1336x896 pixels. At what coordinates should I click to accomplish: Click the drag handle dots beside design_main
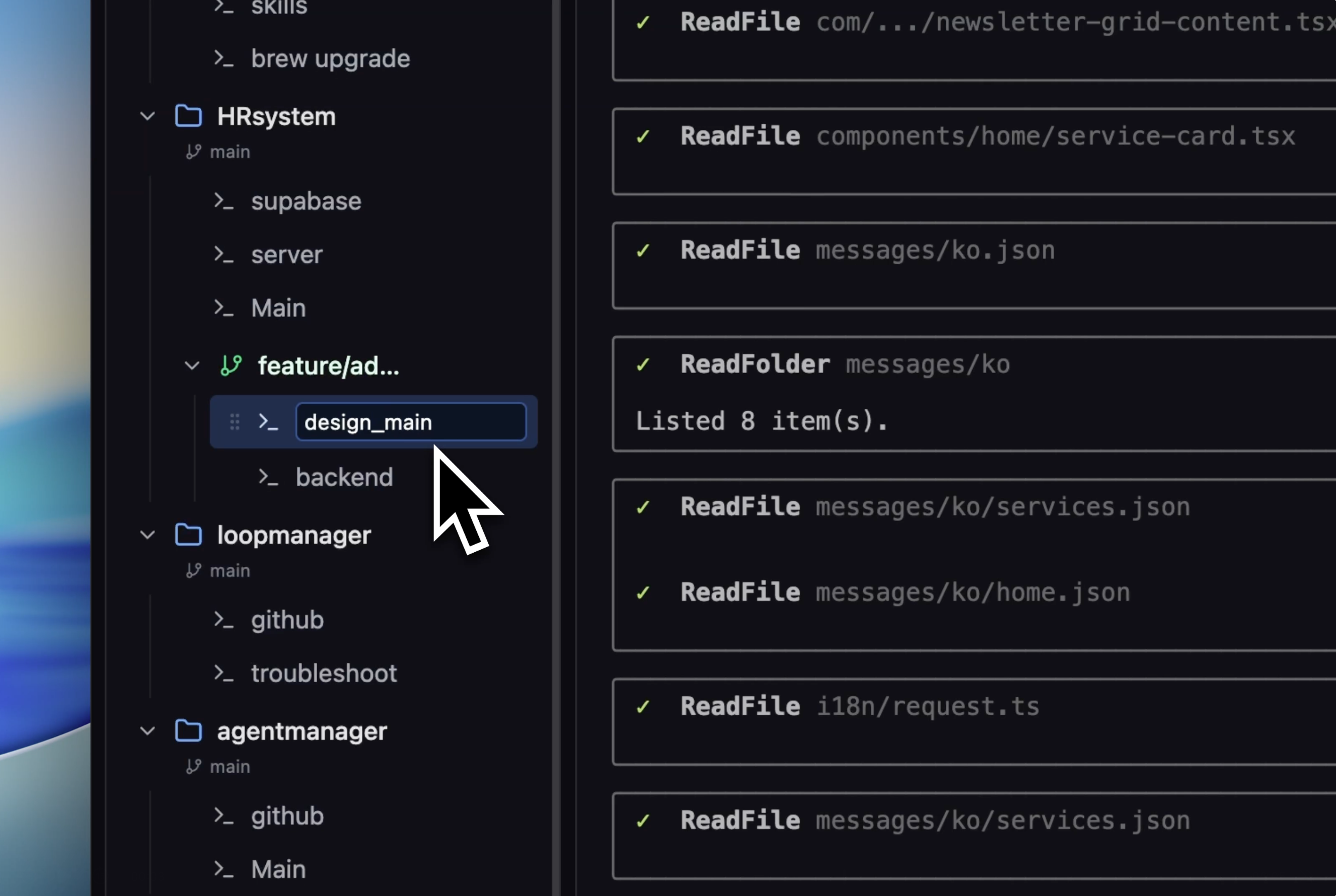coord(234,422)
